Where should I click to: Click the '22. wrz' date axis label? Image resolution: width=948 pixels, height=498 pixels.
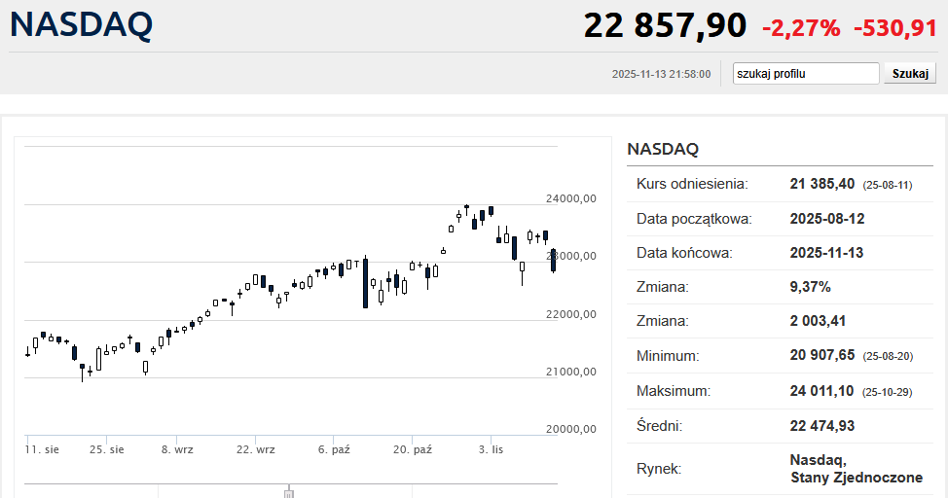pos(257,450)
